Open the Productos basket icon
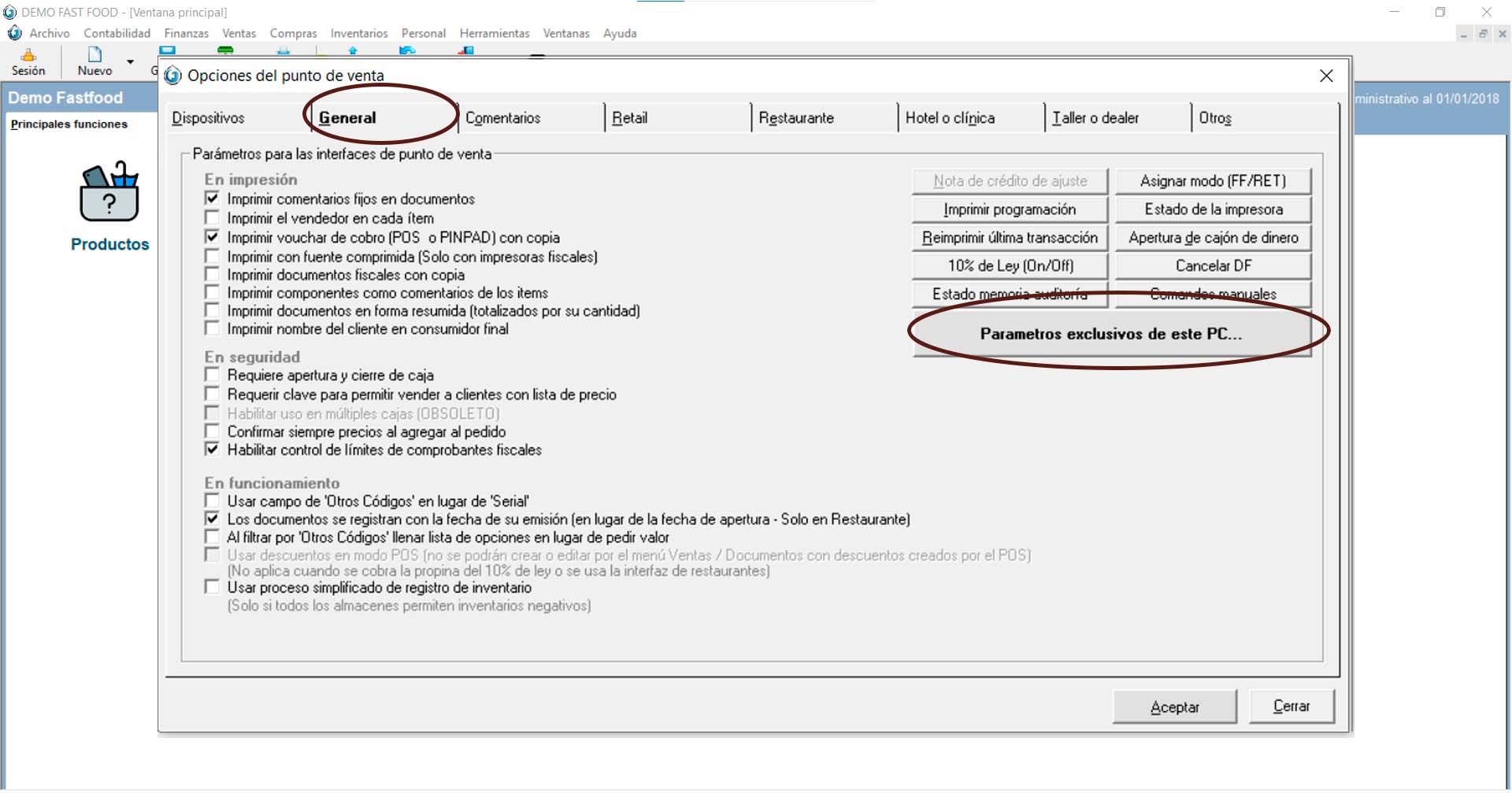 pos(109,192)
